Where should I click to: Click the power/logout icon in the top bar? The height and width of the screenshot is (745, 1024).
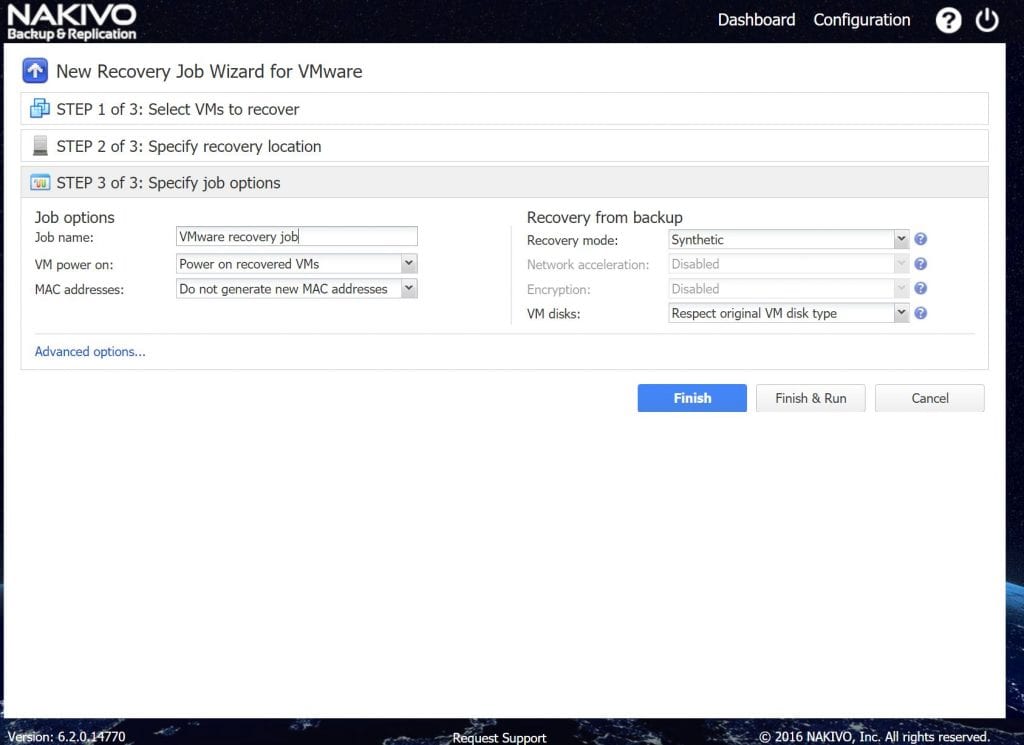pos(987,20)
